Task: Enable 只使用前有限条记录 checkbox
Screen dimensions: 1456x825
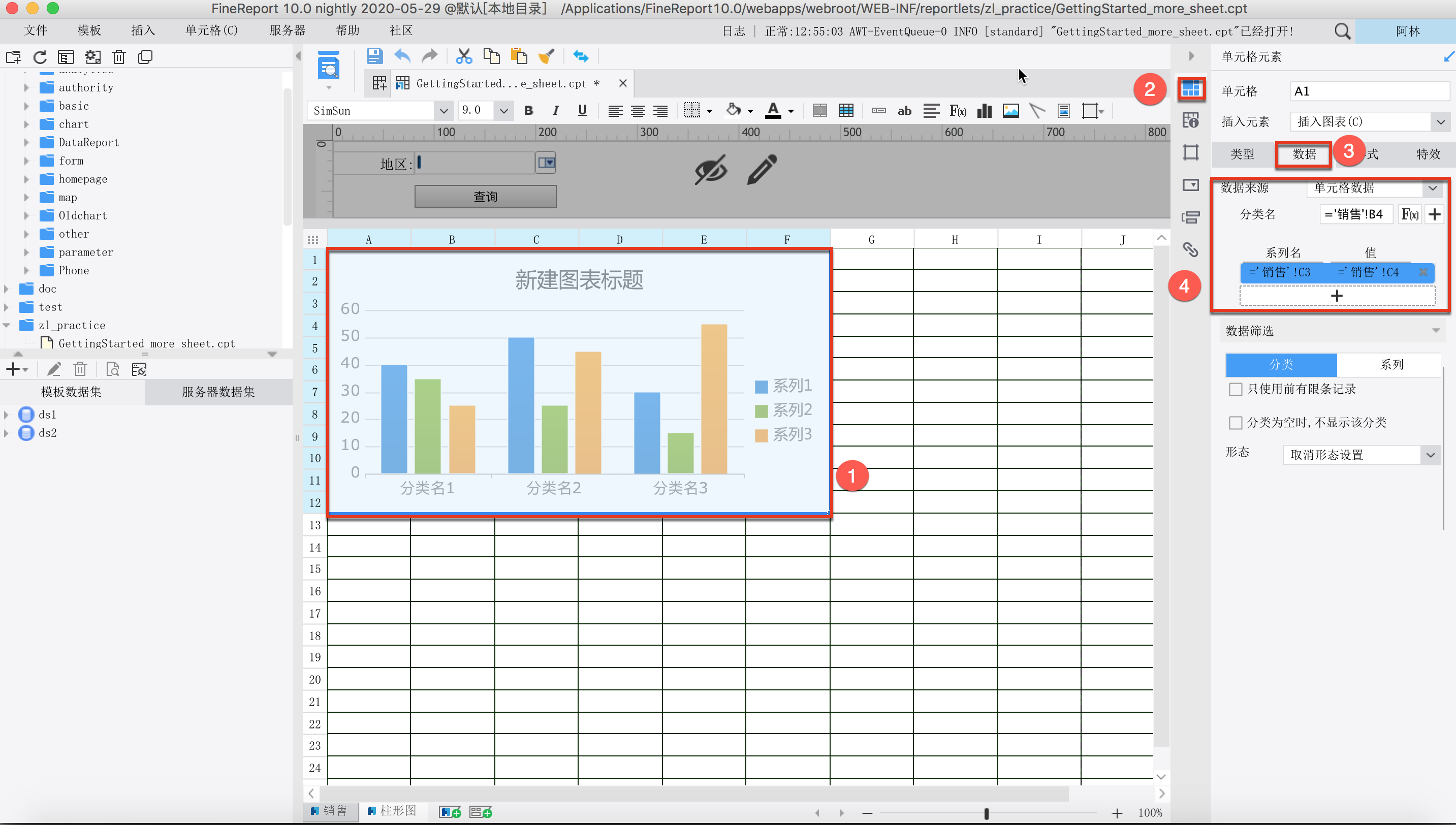Action: click(x=1236, y=389)
